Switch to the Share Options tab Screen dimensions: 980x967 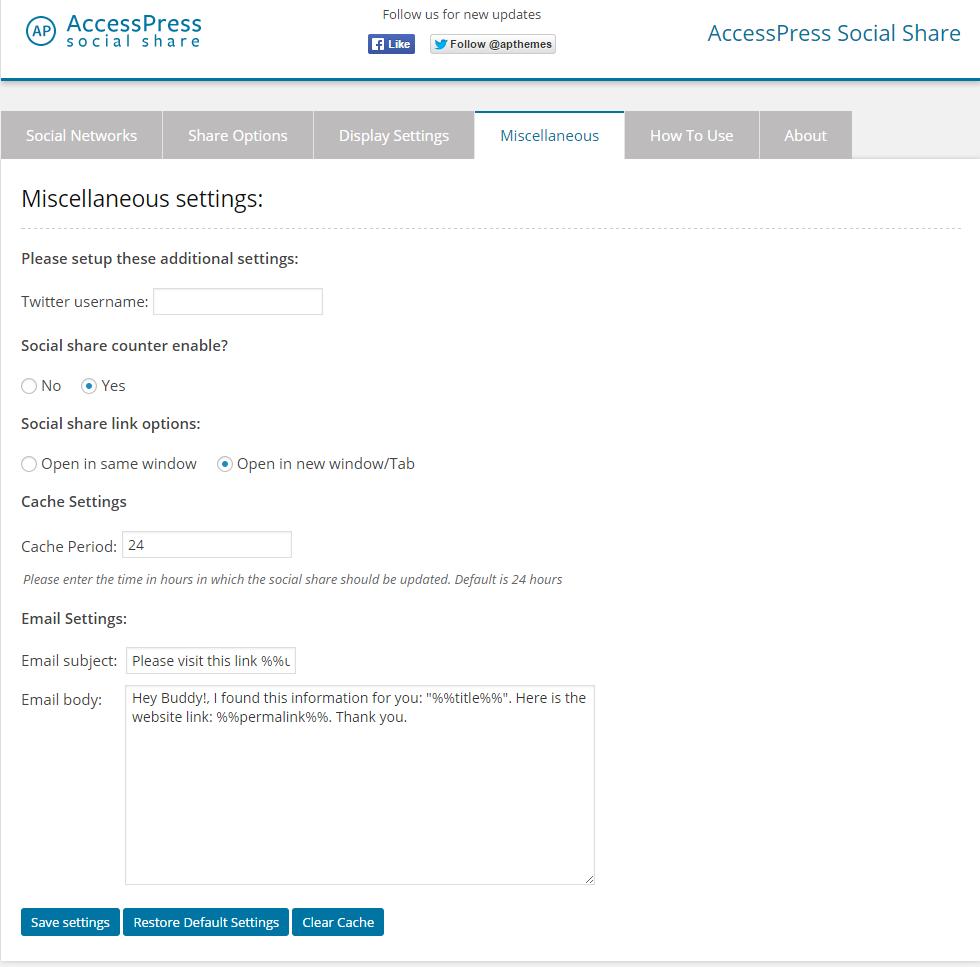(x=238, y=136)
